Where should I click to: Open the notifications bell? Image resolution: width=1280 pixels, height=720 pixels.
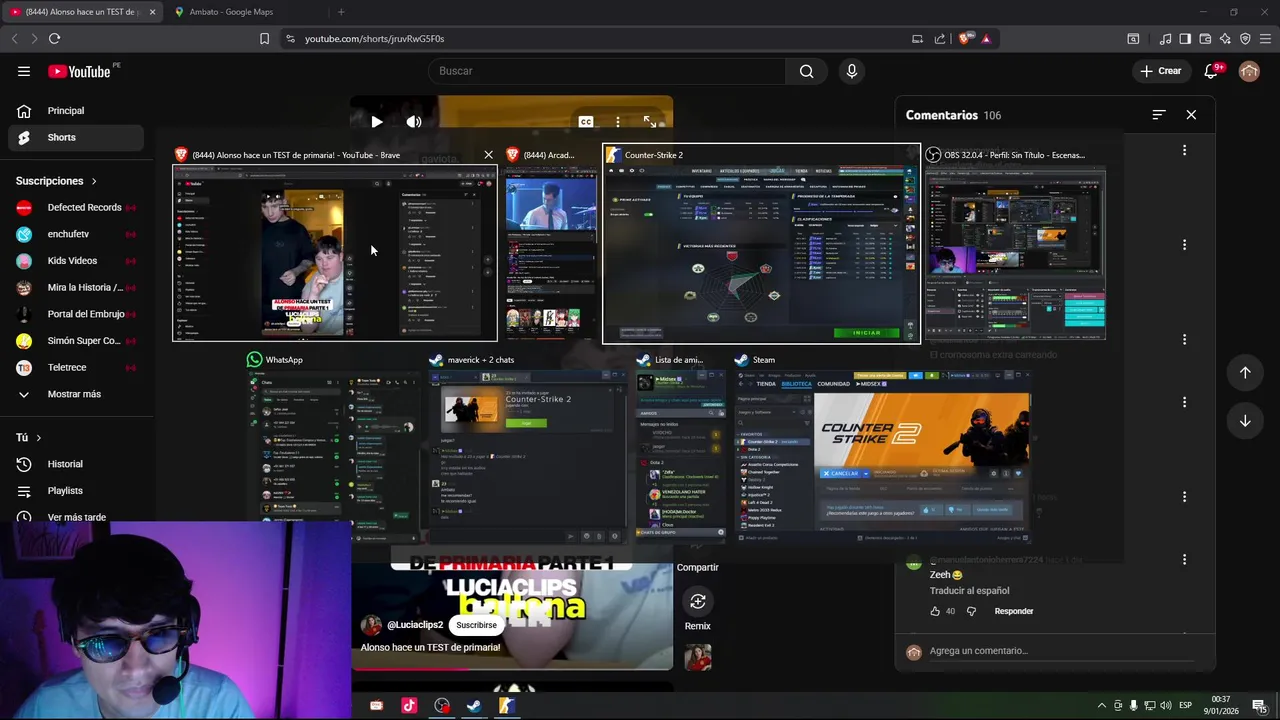pos(1212,71)
